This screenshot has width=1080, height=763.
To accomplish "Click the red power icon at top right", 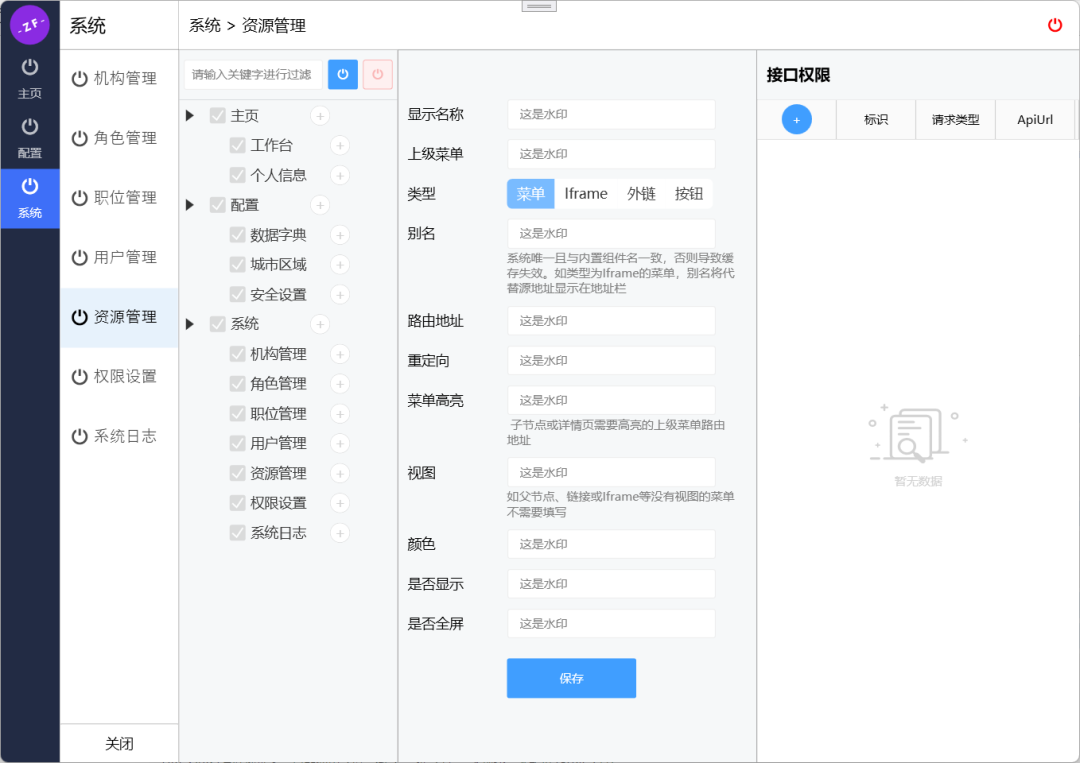I will 1055,25.
